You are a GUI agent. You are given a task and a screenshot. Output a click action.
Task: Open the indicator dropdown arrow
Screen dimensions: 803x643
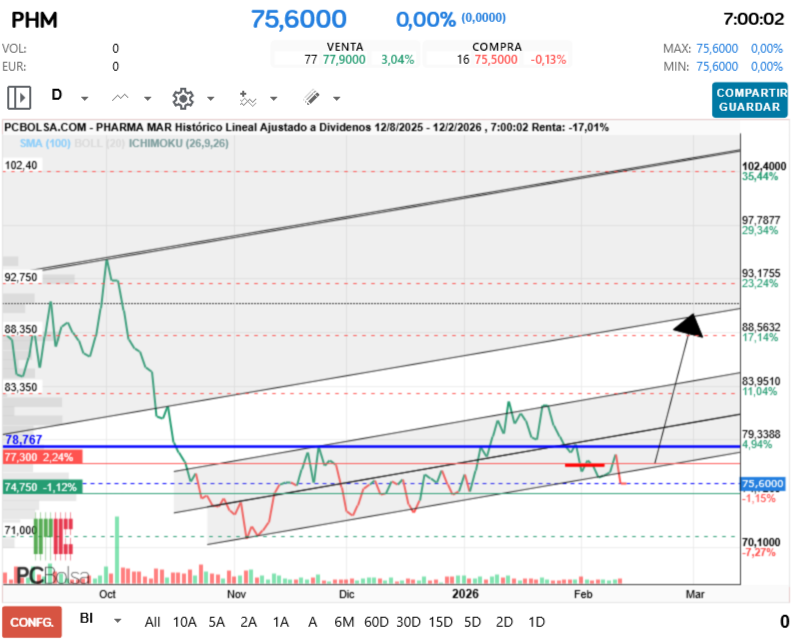(273, 100)
